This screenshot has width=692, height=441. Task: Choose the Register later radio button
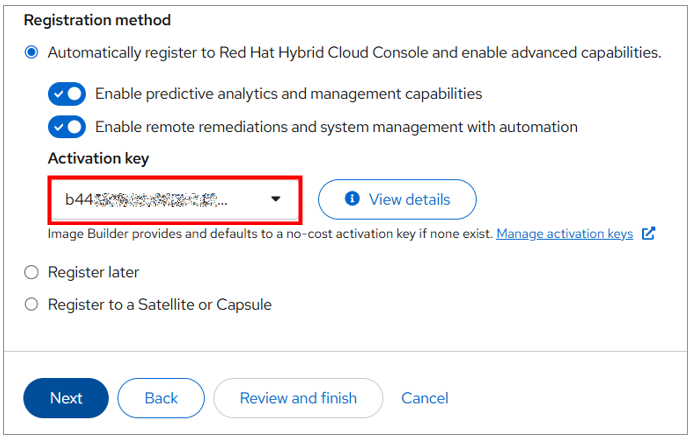point(32,272)
